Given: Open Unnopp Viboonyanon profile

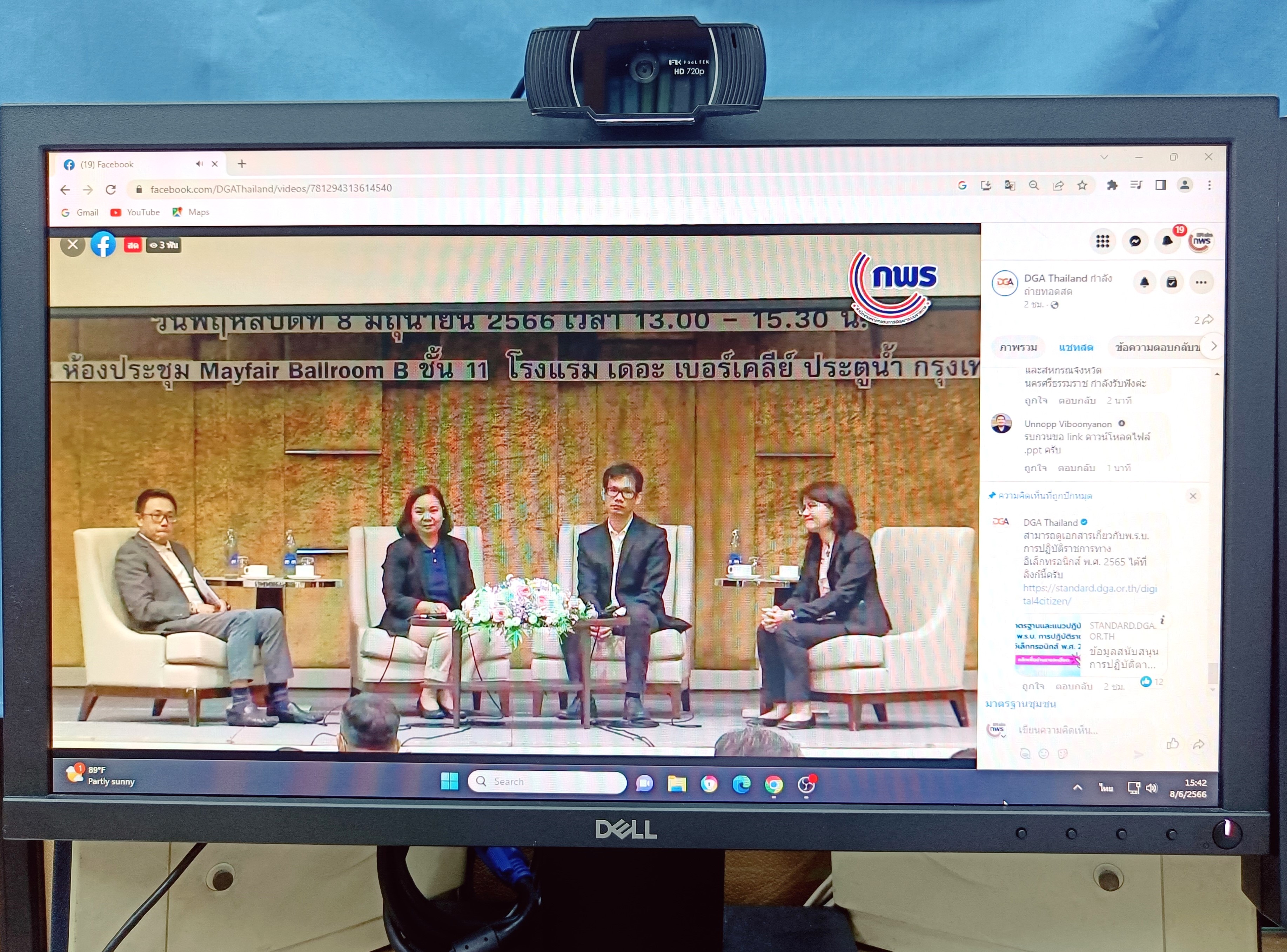Looking at the screenshot, I should coord(1068,424).
